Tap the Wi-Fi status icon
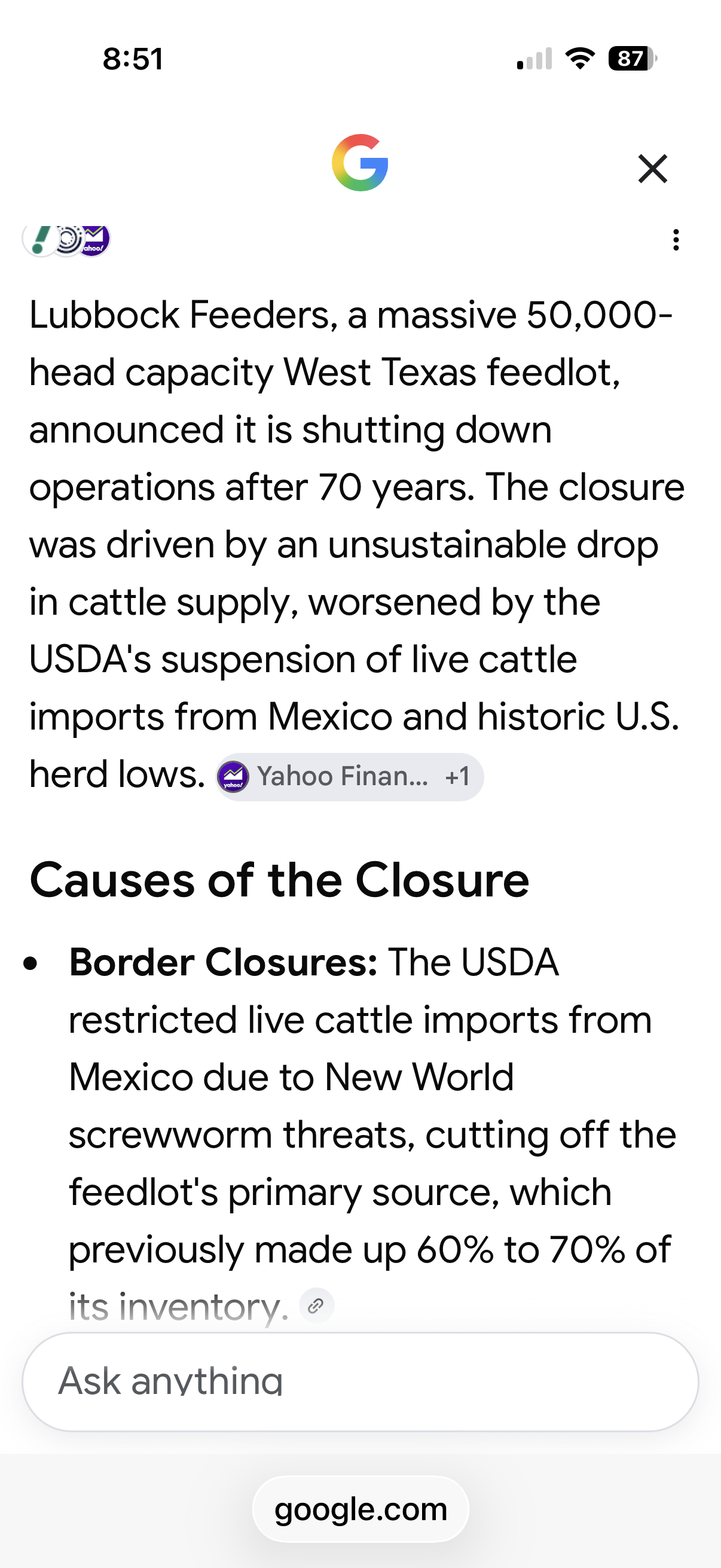 [580, 59]
